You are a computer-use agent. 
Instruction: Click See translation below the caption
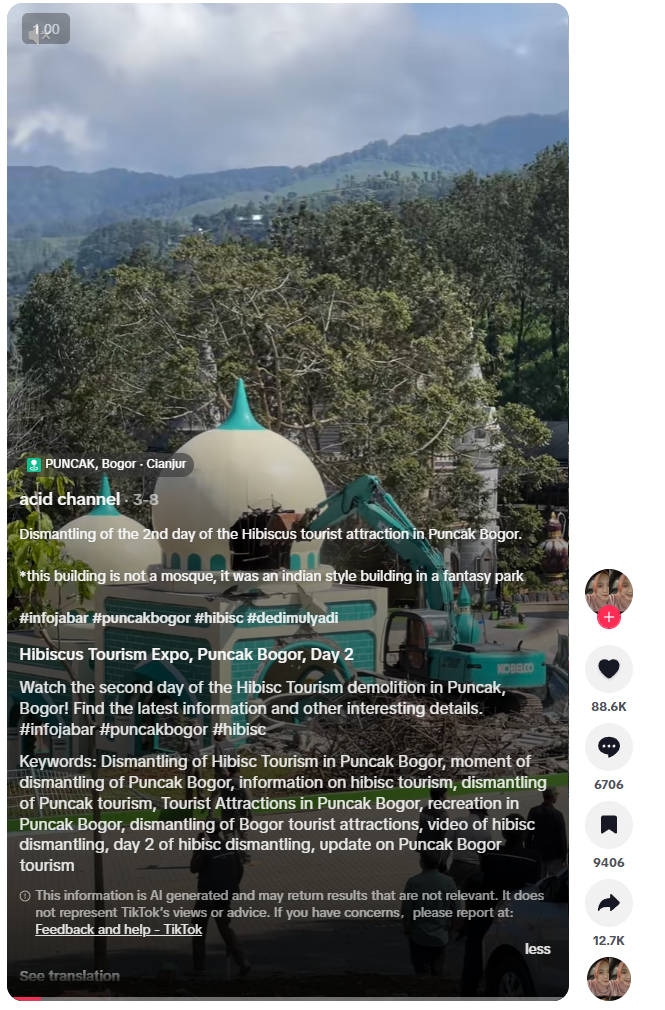point(70,976)
